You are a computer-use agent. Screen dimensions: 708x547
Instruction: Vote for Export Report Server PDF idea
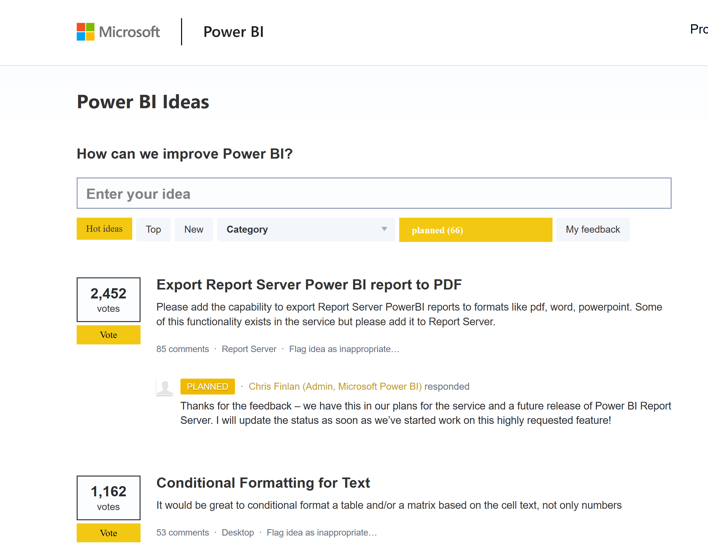pyautogui.click(x=108, y=335)
